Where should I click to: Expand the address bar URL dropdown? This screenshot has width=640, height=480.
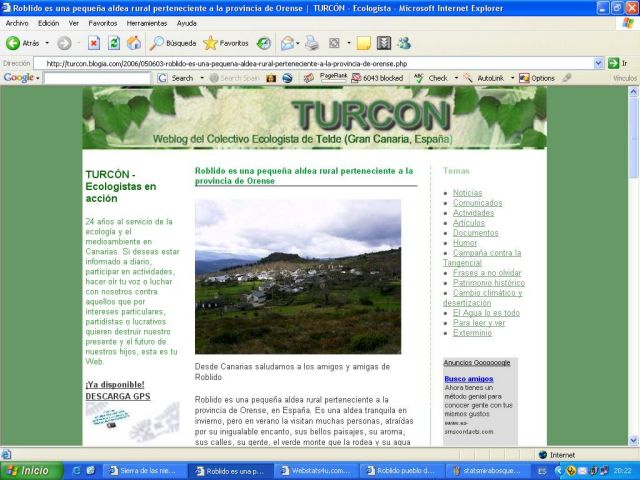click(599, 62)
